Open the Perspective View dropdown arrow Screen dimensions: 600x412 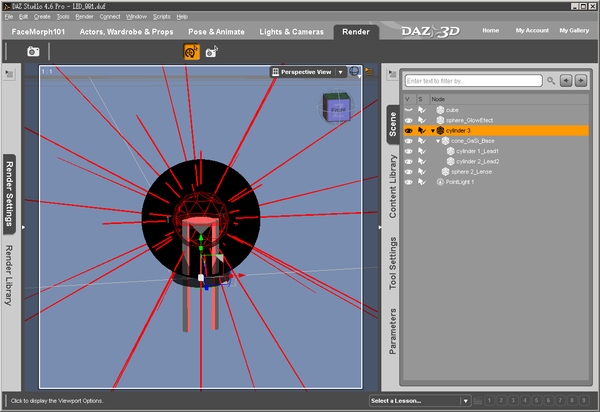pyautogui.click(x=340, y=72)
